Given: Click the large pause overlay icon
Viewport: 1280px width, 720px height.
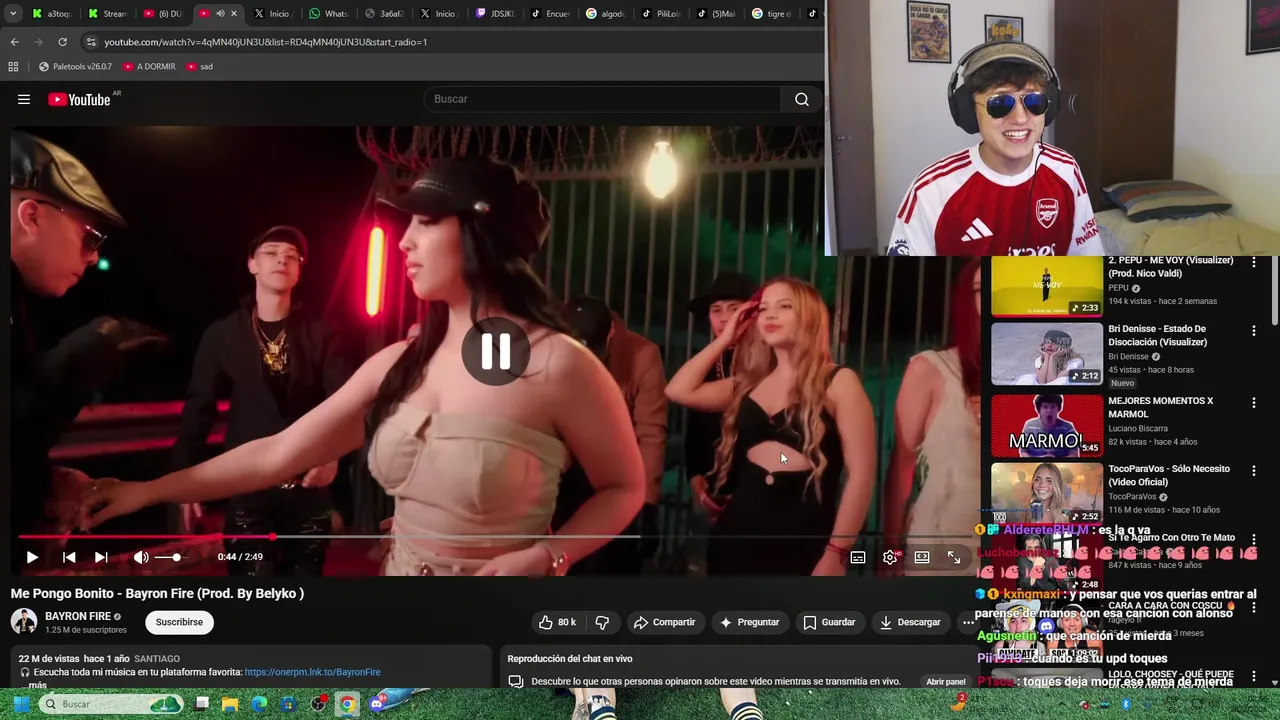Looking at the screenshot, I should tap(496, 351).
